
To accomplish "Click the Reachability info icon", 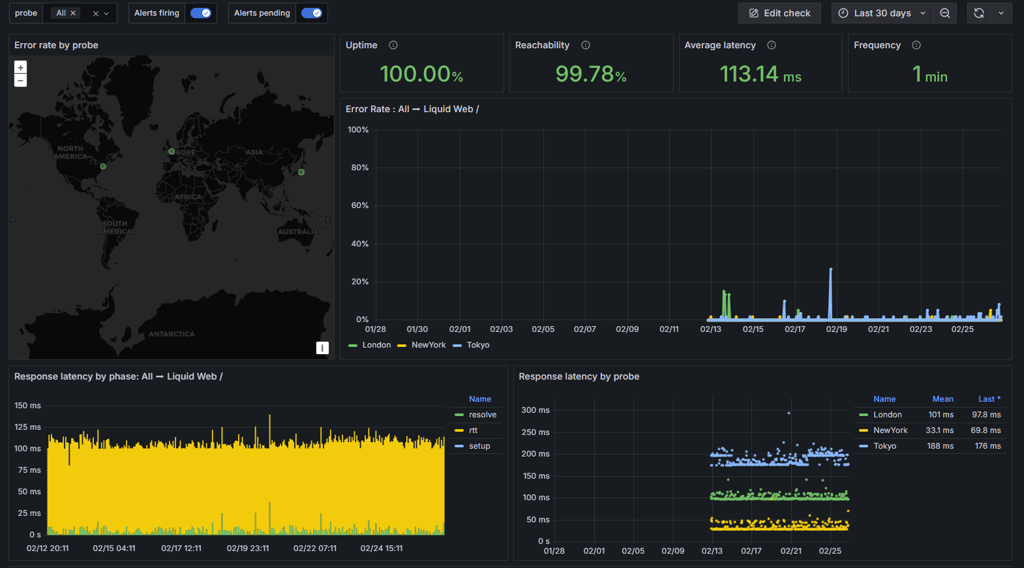I will click(586, 45).
